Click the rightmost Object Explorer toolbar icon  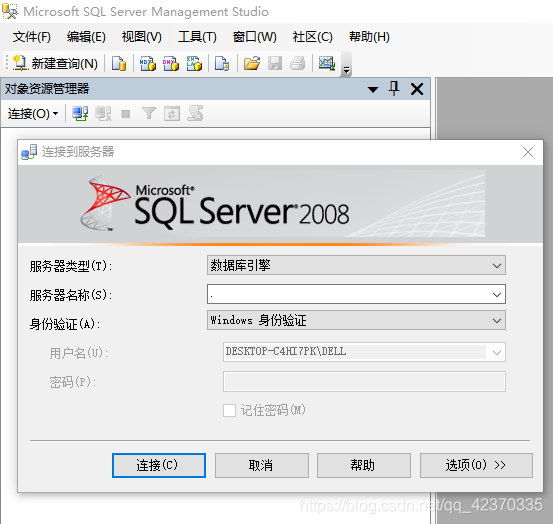[195, 113]
